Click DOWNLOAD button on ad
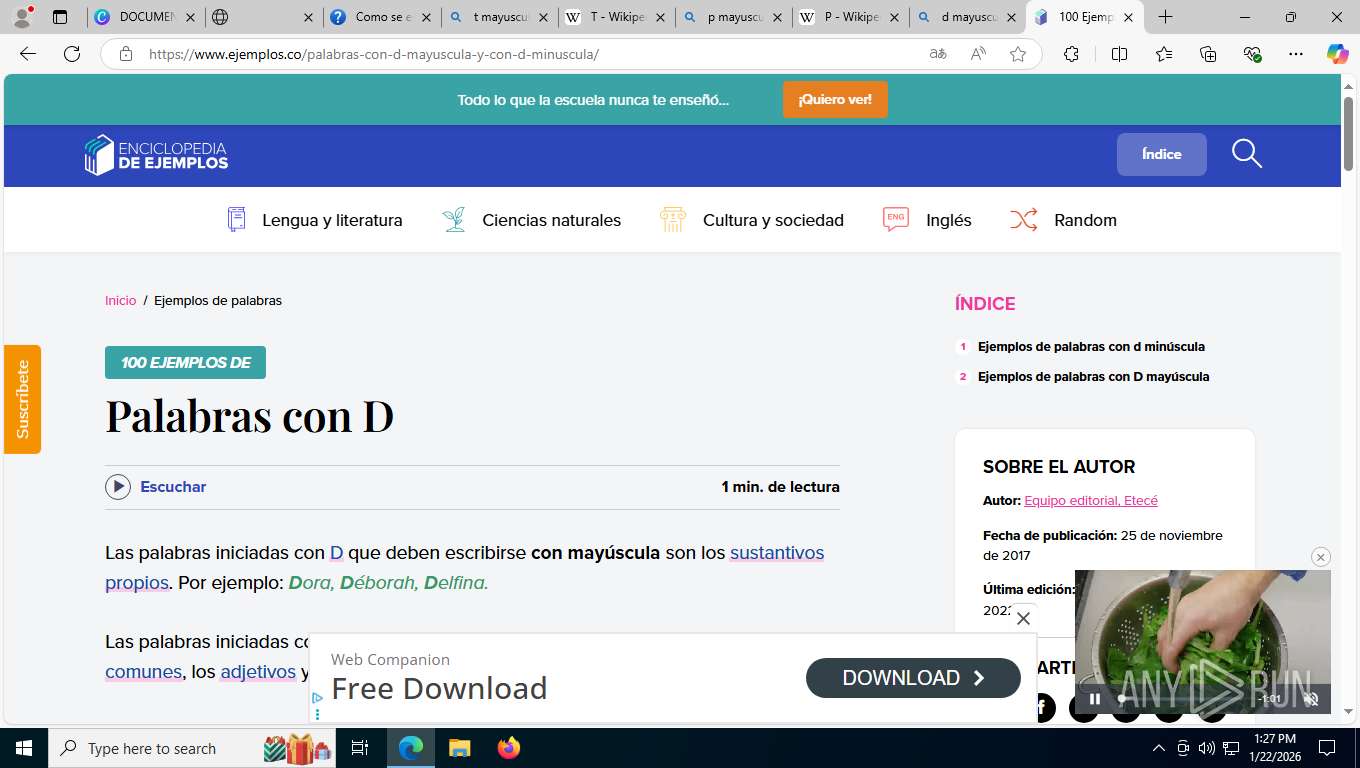 [x=913, y=678]
